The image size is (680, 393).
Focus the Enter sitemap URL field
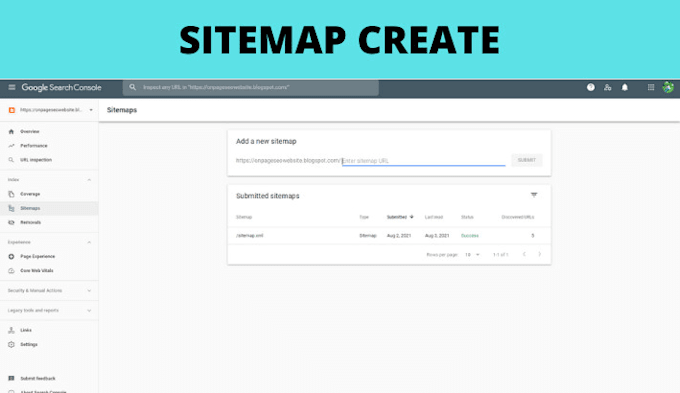(x=424, y=160)
